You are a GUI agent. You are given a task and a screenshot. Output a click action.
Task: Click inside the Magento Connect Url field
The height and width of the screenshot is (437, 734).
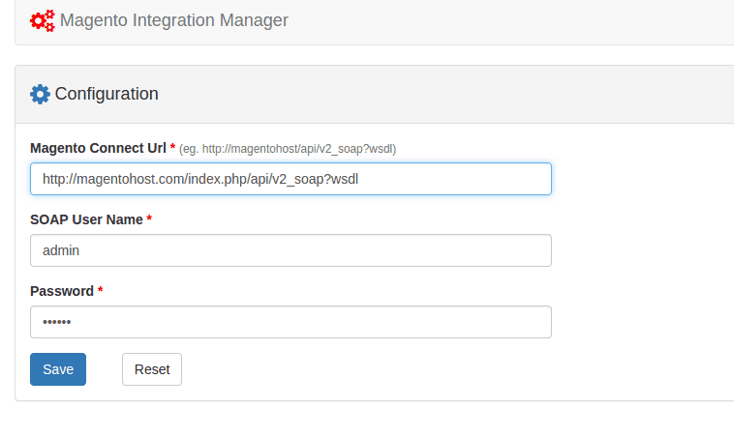coord(290,179)
